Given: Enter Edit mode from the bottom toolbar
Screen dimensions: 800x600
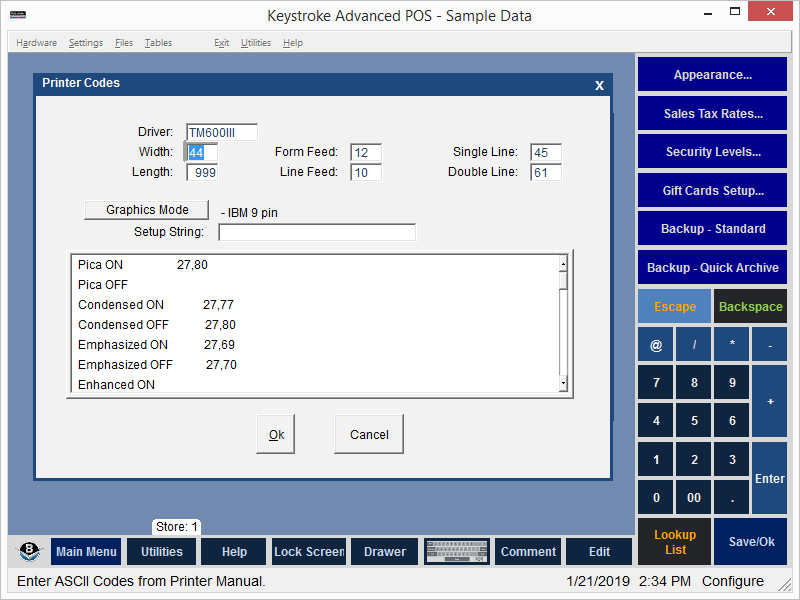Looking at the screenshot, I should coord(599,551).
